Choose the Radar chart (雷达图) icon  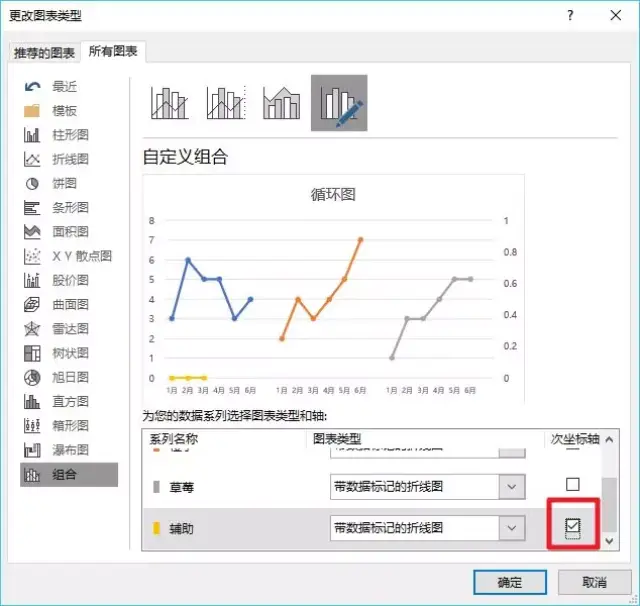tap(32, 329)
